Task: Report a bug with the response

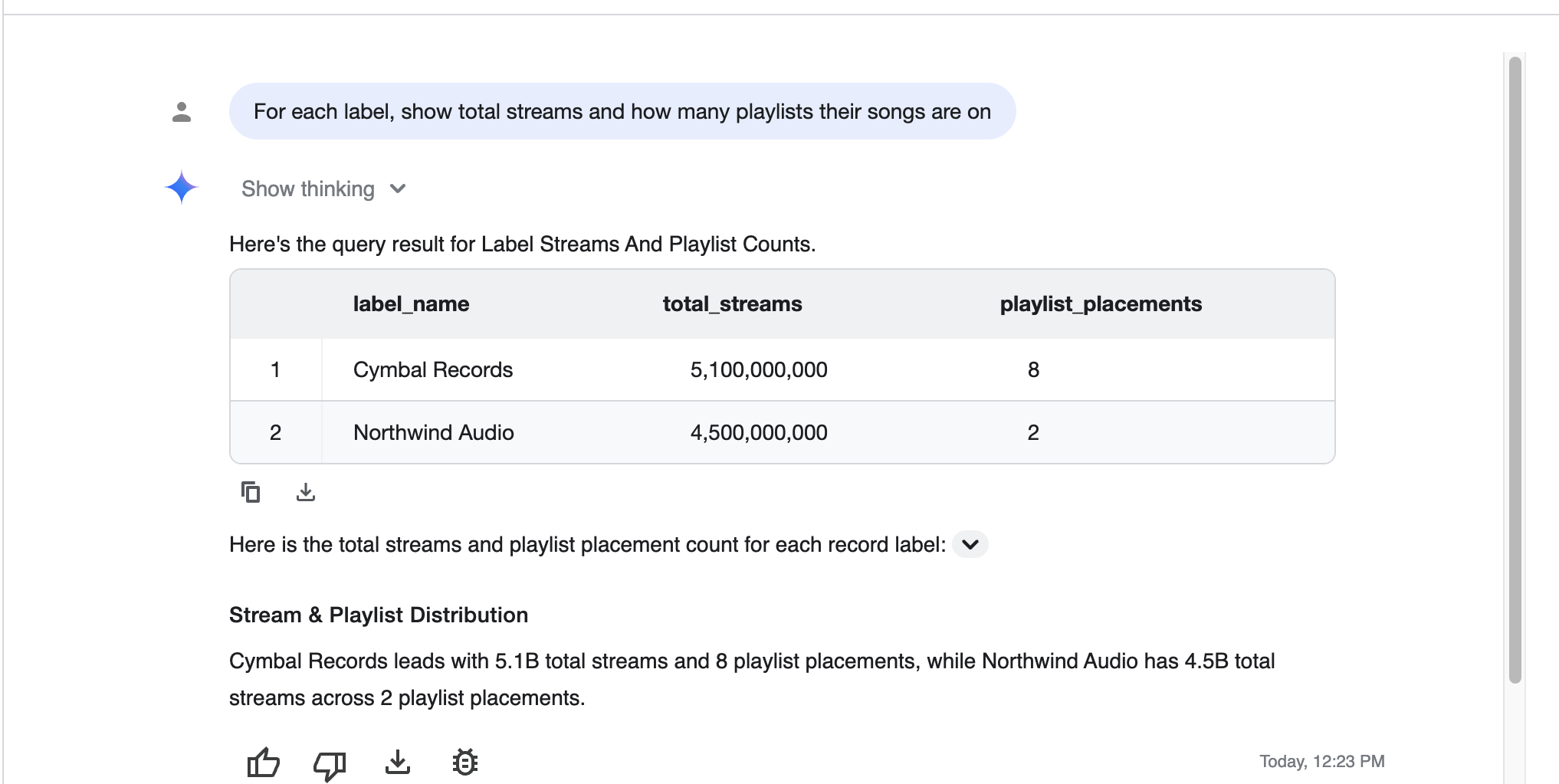Action: pyautogui.click(x=465, y=762)
